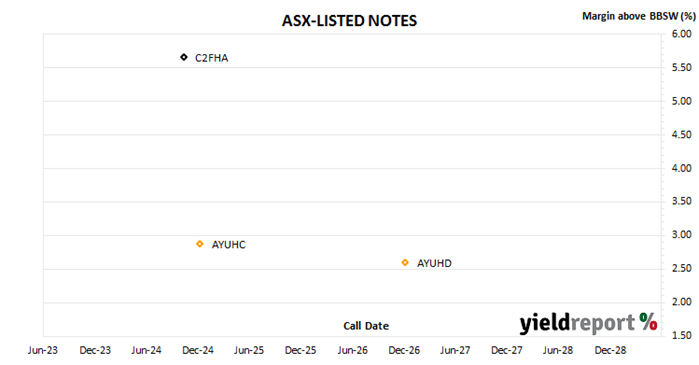The image size is (699, 365).
Task: Click the green-red percent logo icon
Action: (x=648, y=321)
